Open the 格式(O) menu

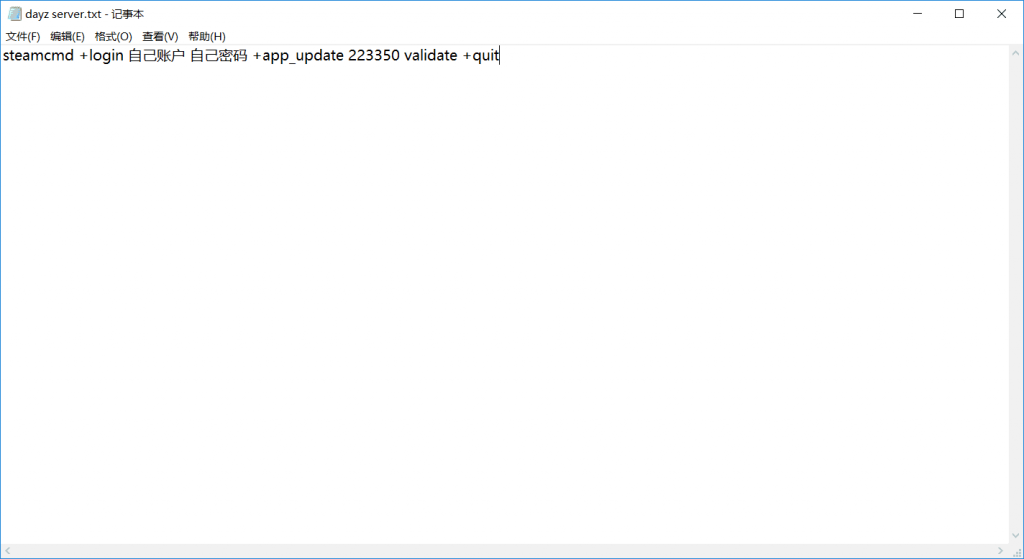pos(113,37)
